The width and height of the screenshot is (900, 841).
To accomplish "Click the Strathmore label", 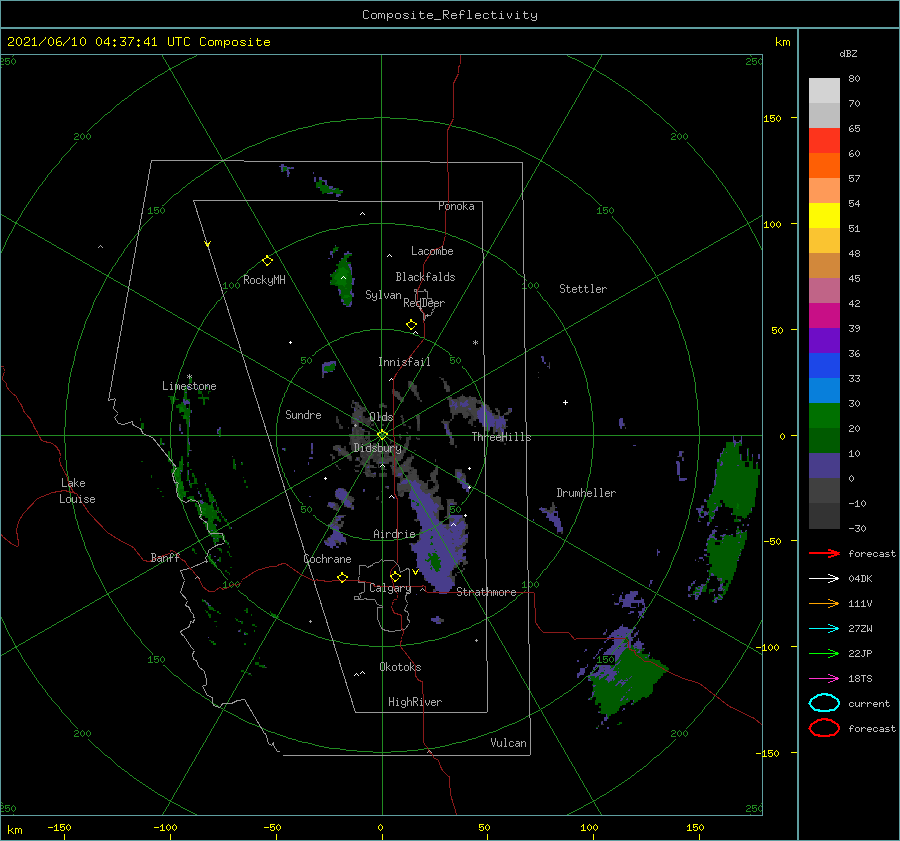I will (x=487, y=592).
